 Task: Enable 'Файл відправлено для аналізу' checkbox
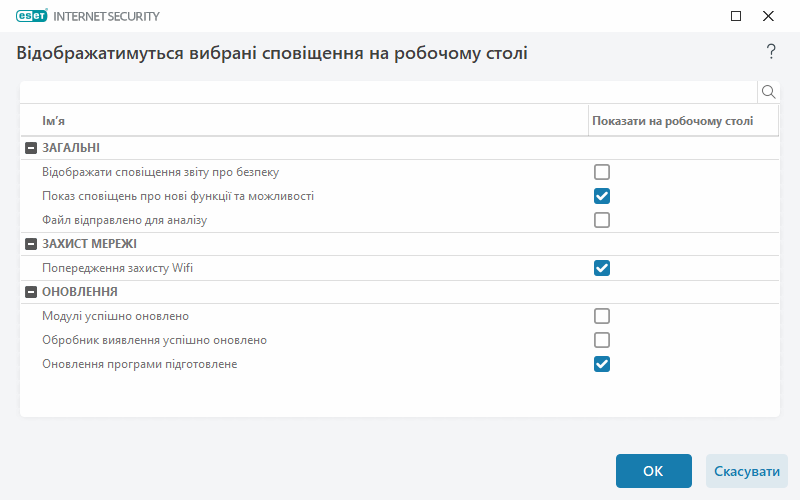[602, 220]
